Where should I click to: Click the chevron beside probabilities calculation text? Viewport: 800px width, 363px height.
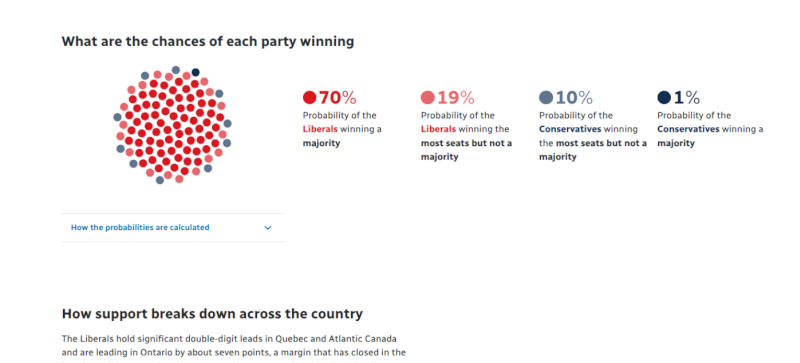[267, 228]
